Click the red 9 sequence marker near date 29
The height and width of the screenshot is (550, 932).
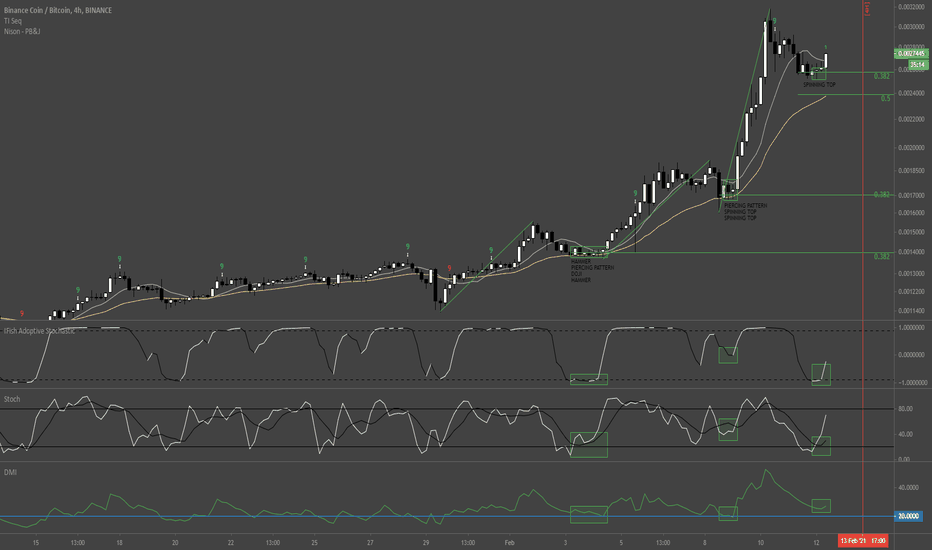click(x=449, y=269)
